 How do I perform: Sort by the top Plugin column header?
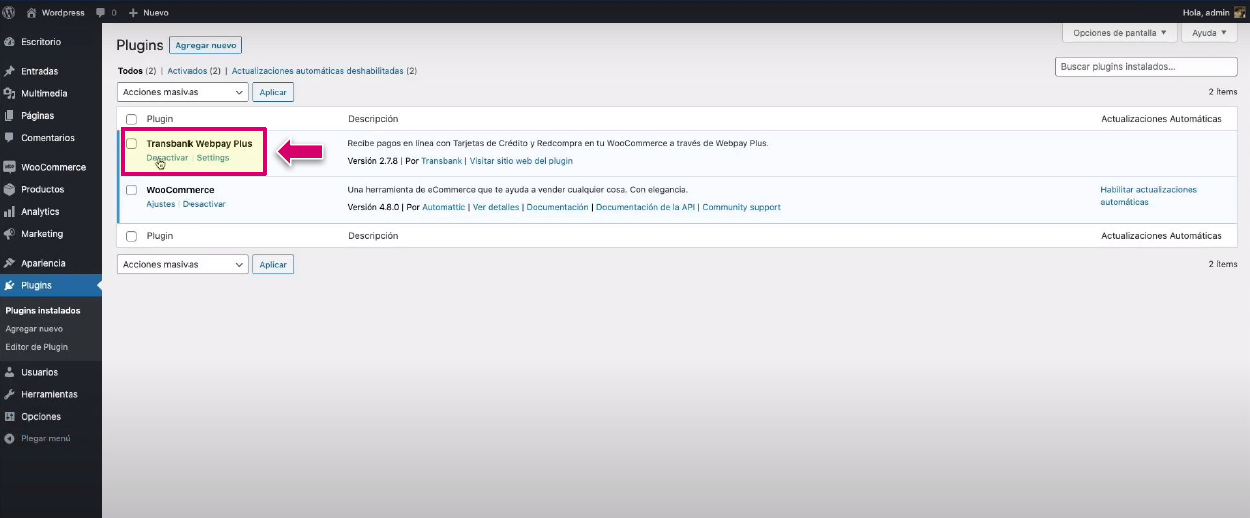pyautogui.click(x=160, y=119)
